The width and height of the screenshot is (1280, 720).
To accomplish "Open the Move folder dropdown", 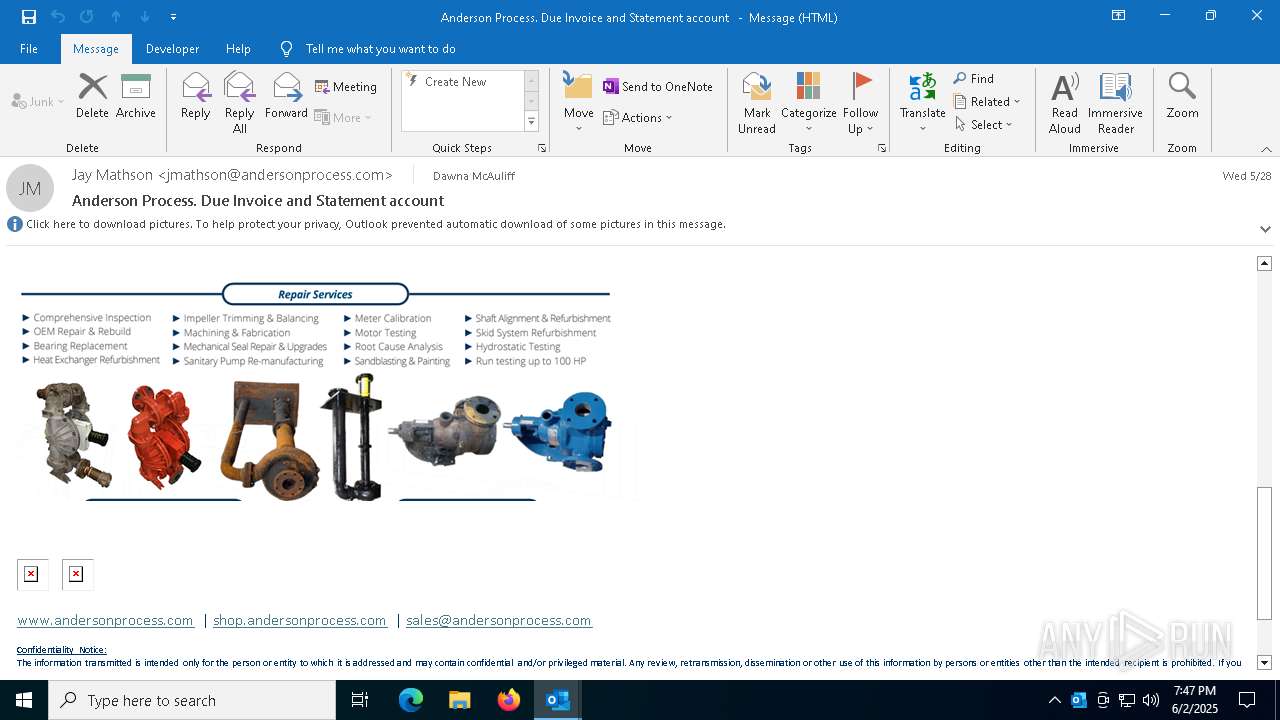I will click(579, 103).
